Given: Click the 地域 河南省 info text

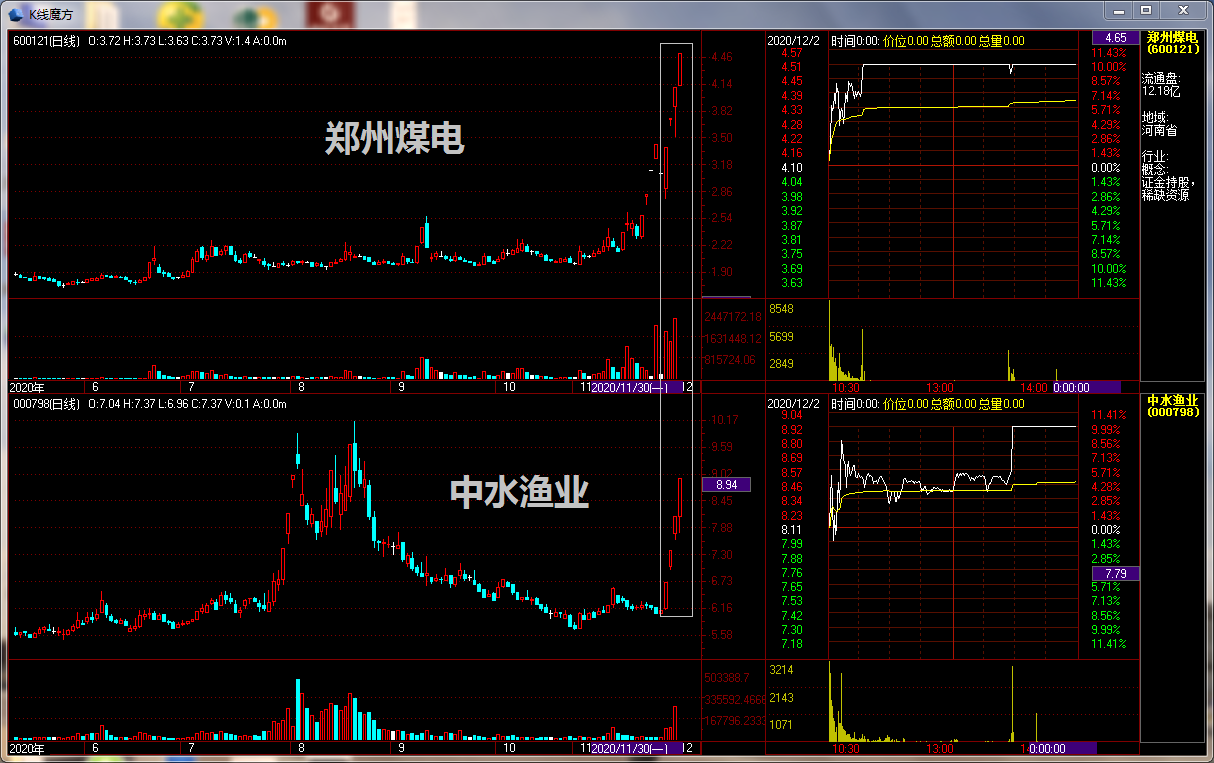Looking at the screenshot, I should click(x=1158, y=123).
